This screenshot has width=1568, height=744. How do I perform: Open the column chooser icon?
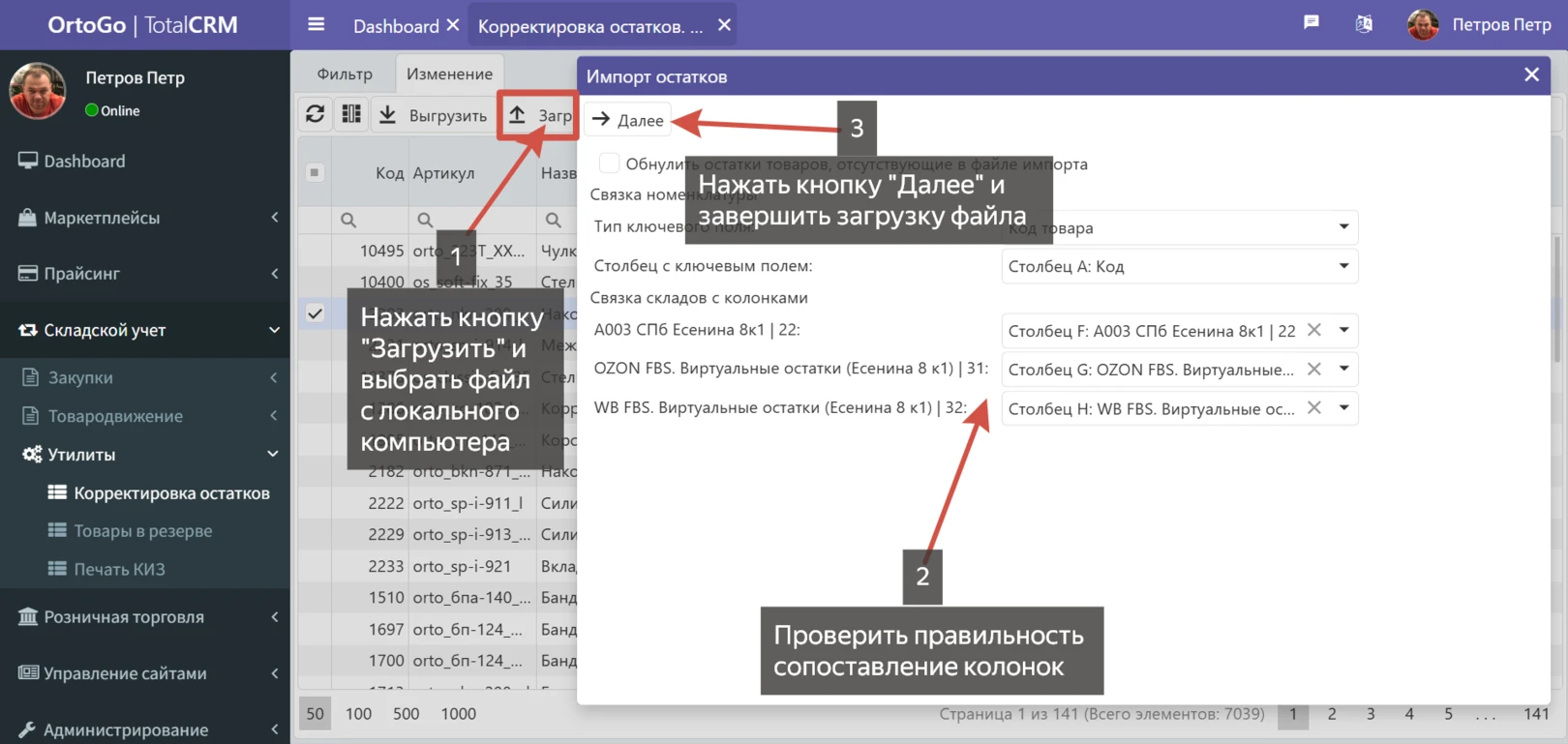[351, 115]
